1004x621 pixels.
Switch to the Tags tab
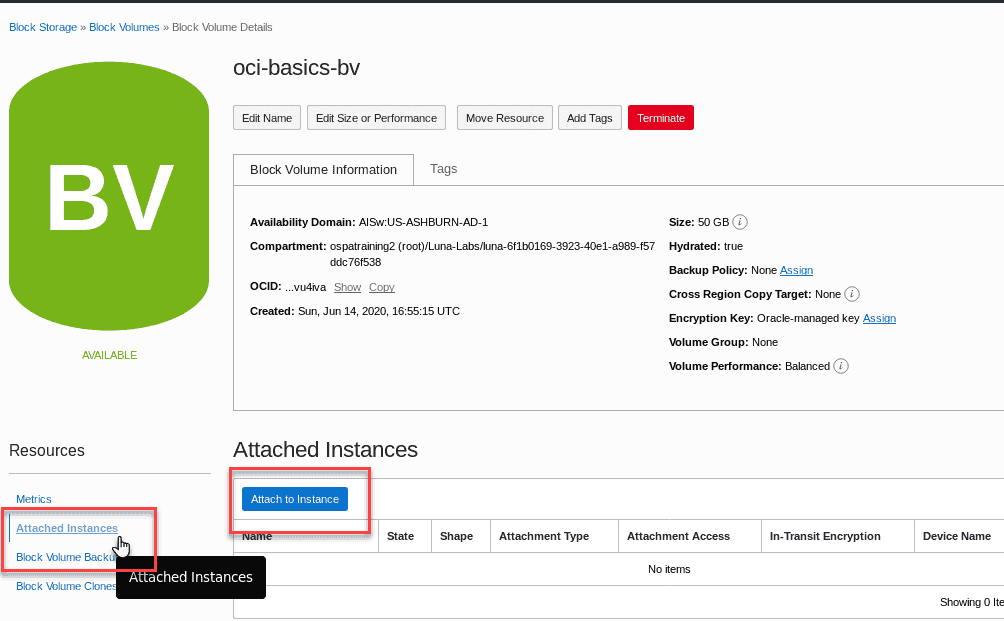(443, 169)
